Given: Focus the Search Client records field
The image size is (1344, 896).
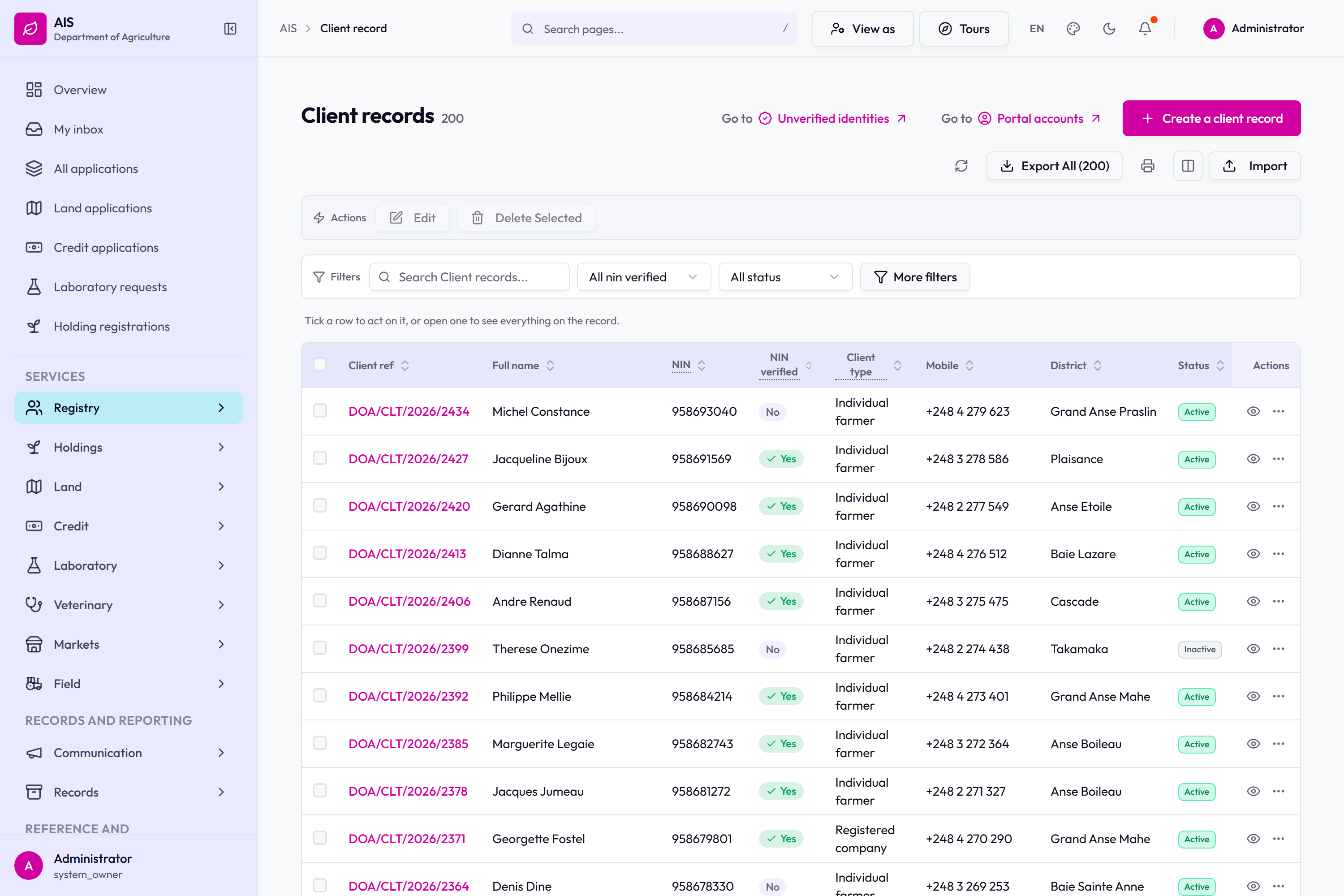Looking at the screenshot, I should [469, 277].
